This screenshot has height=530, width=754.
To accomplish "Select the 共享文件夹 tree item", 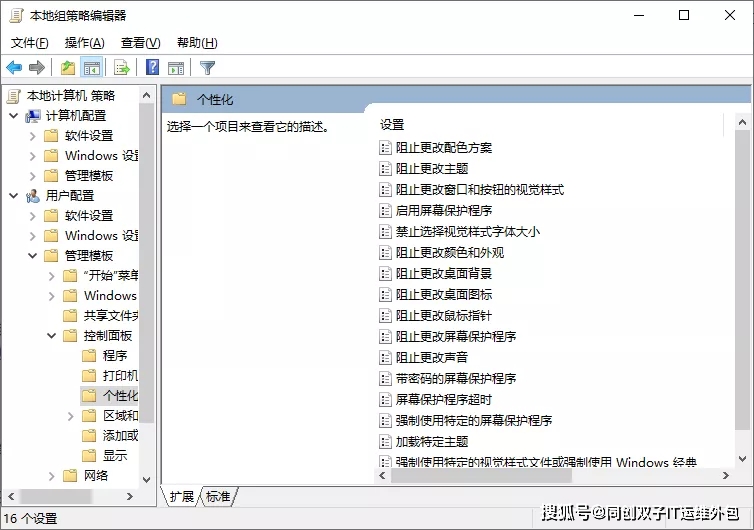I will pos(101,316).
